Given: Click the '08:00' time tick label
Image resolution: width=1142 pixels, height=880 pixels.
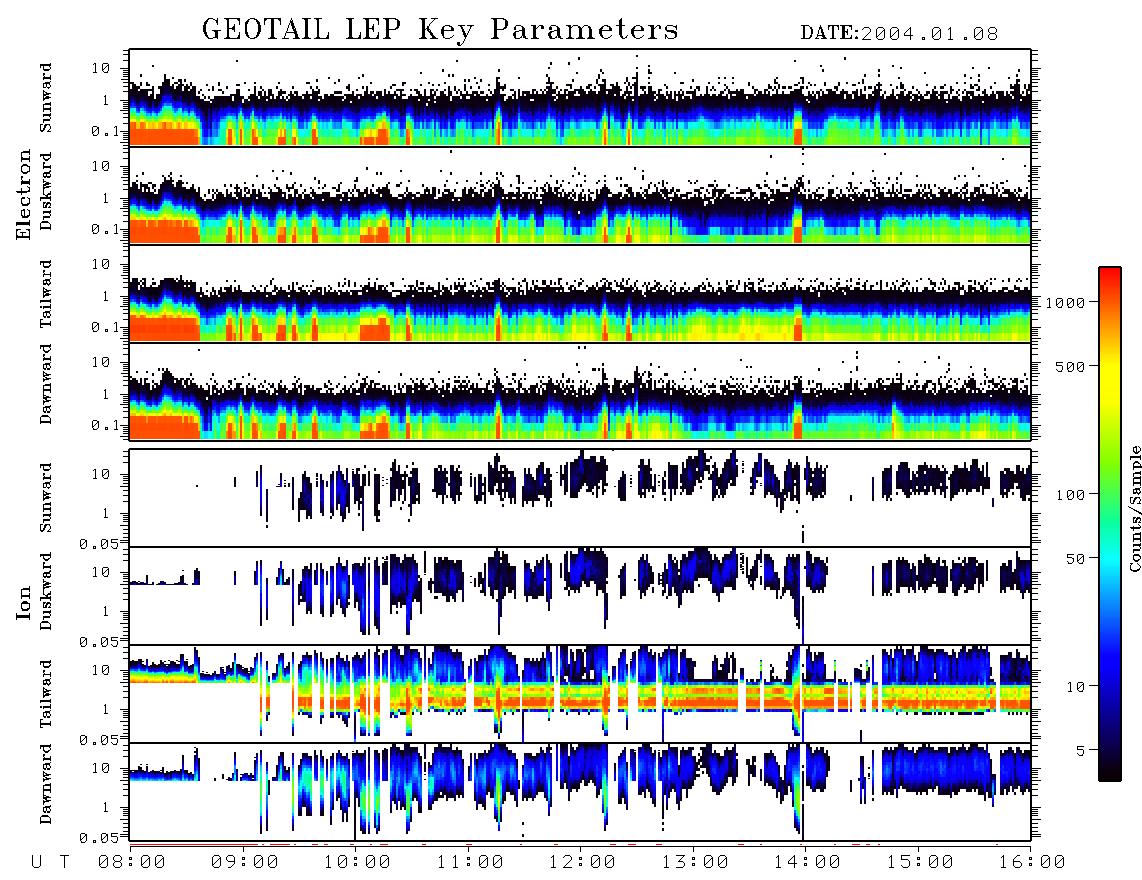Looking at the screenshot, I should tap(132, 862).
